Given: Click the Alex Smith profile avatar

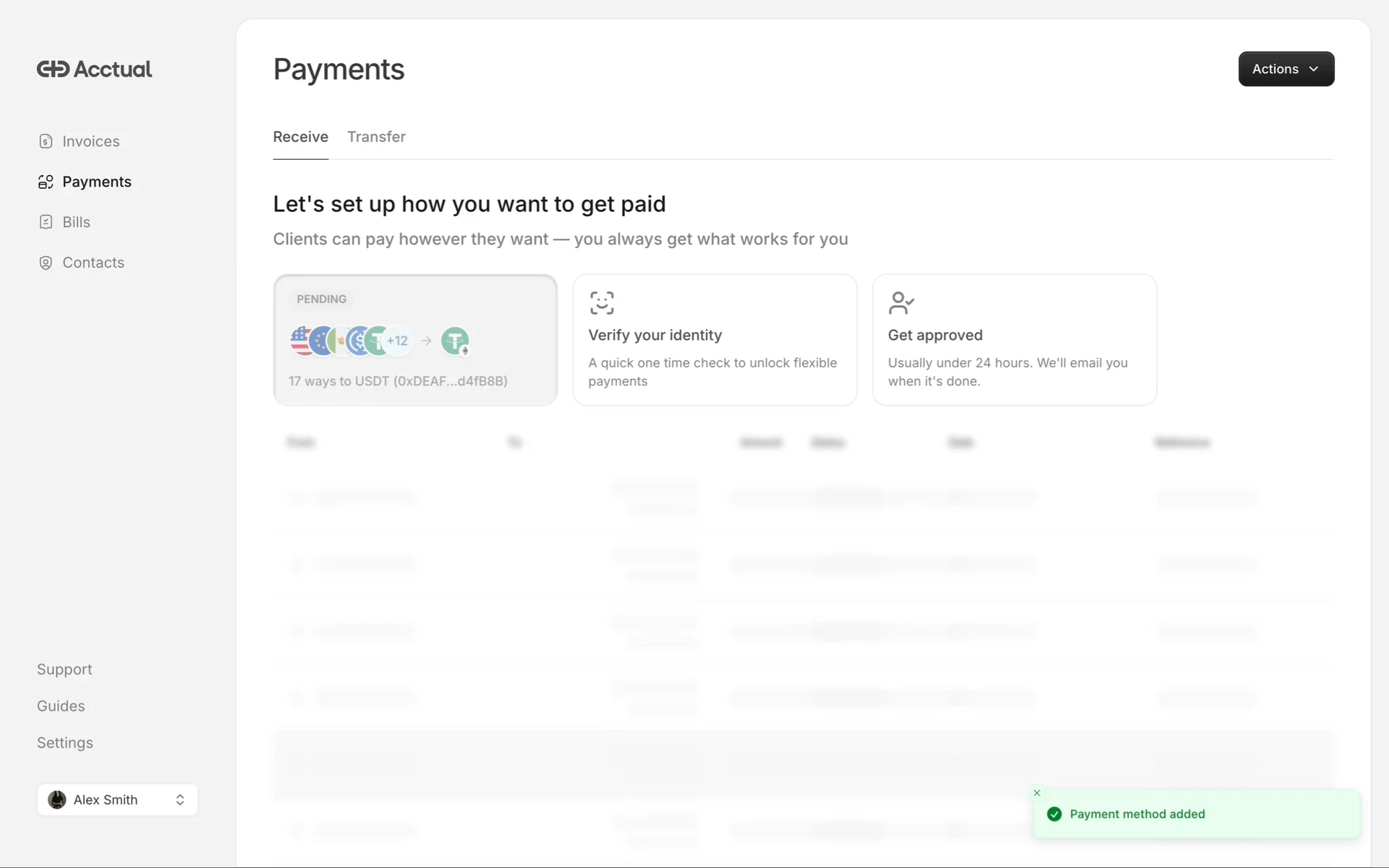Looking at the screenshot, I should tap(57, 799).
